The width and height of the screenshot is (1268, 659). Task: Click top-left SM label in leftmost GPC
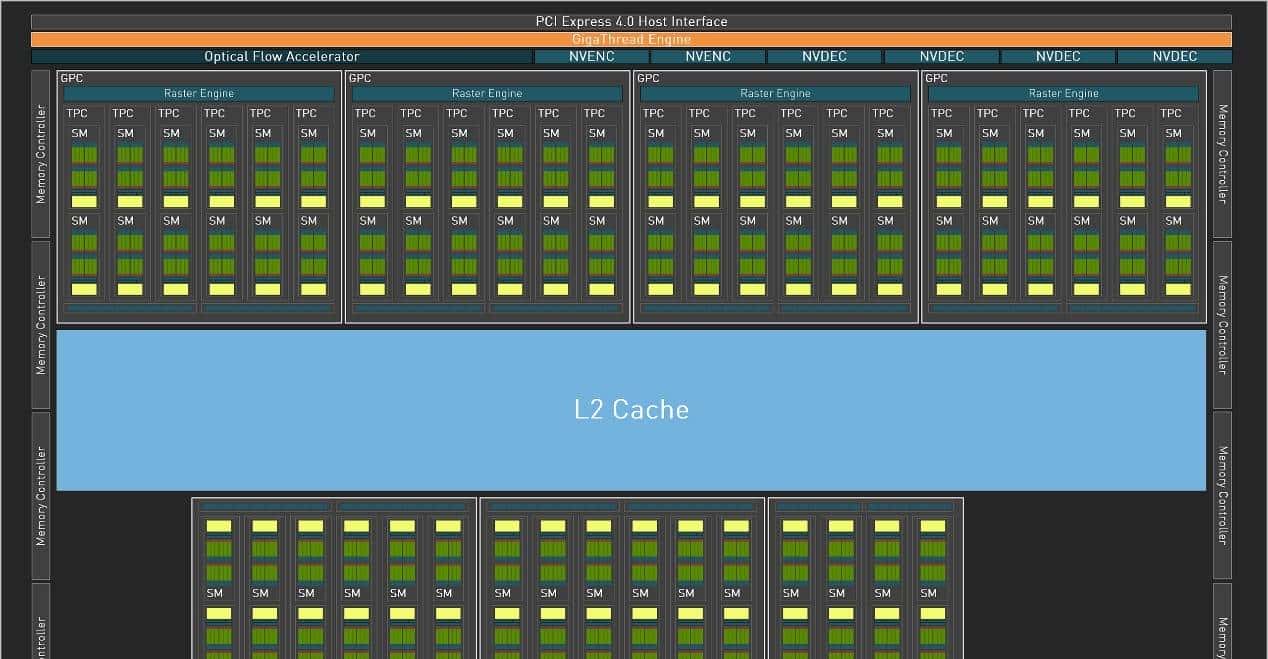point(79,133)
